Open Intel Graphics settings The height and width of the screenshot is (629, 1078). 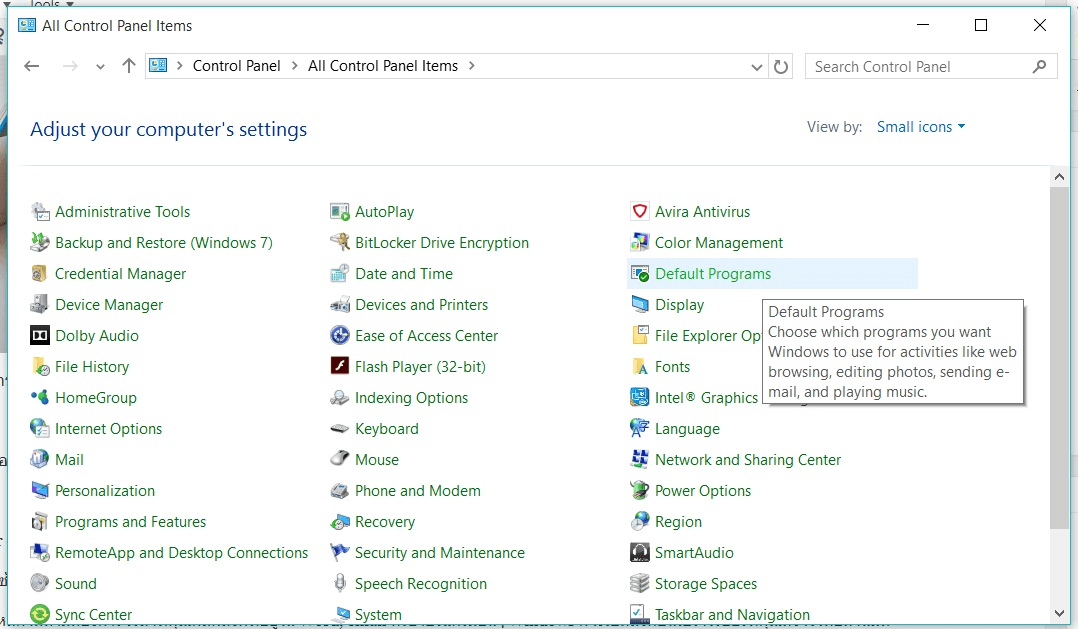[705, 397]
